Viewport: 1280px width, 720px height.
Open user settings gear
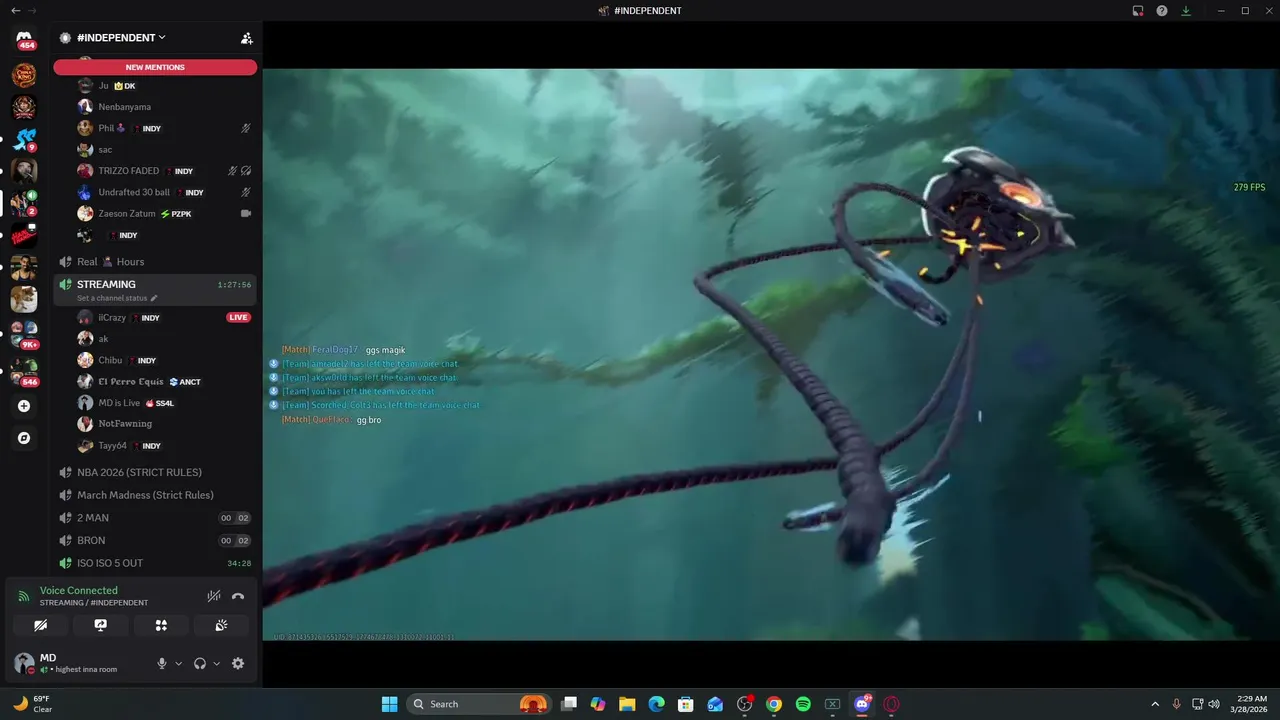[x=238, y=663]
